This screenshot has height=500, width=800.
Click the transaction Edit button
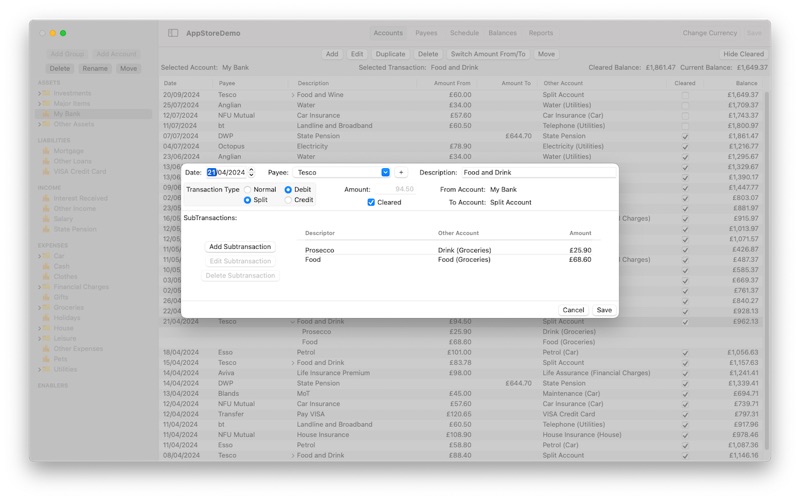357,54
